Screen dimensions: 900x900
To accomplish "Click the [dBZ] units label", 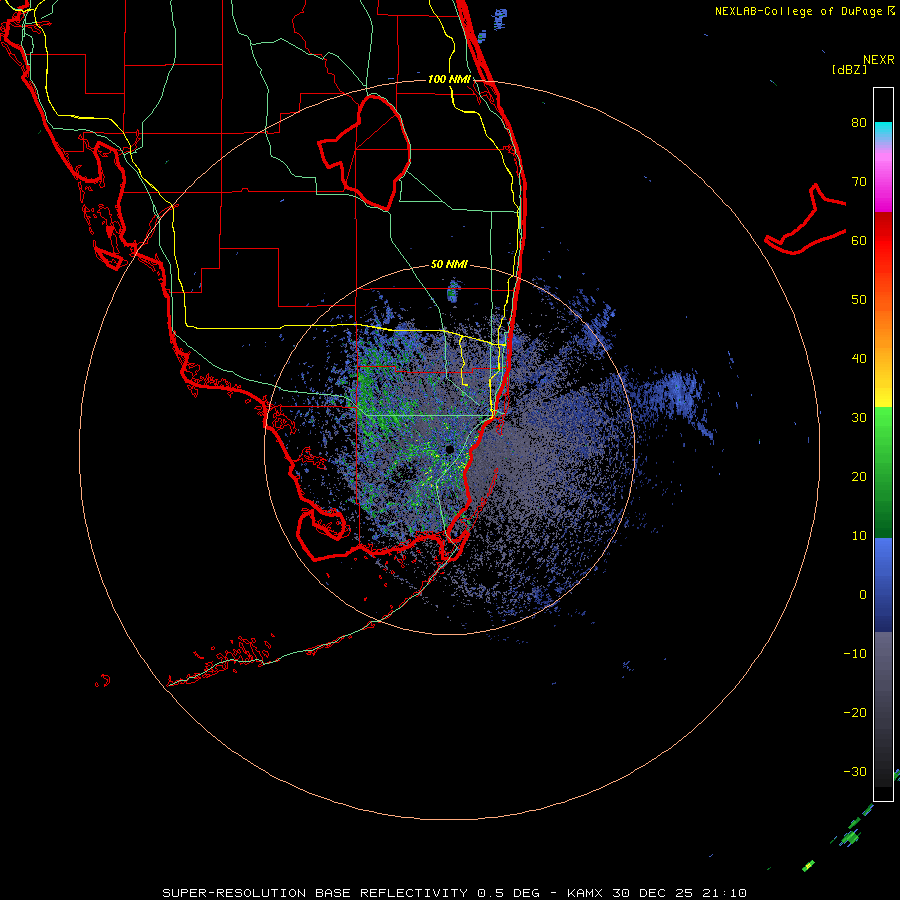I will click(849, 70).
